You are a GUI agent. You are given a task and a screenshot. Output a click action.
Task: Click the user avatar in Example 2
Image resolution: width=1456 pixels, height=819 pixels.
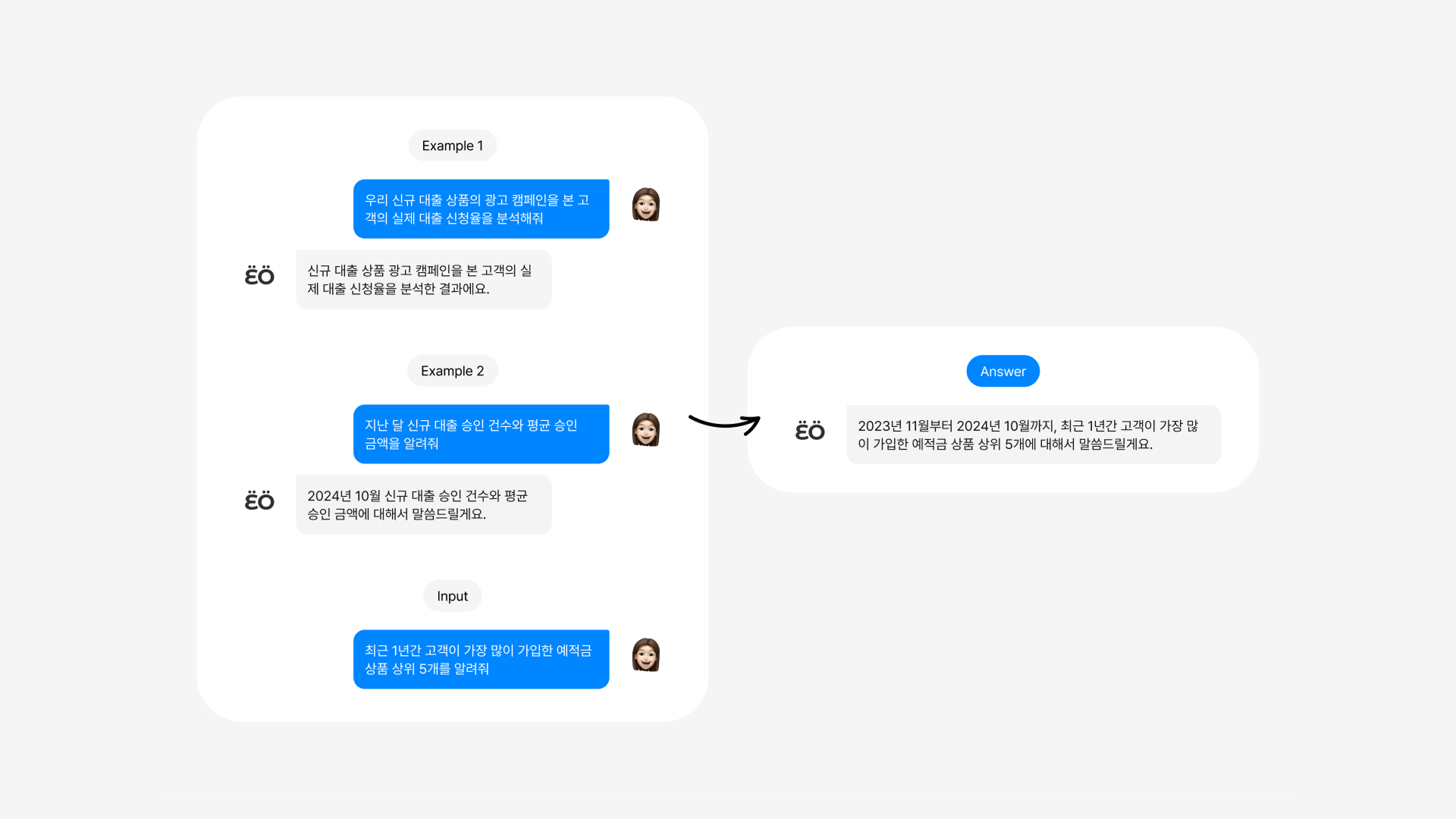[x=646, y=430]
